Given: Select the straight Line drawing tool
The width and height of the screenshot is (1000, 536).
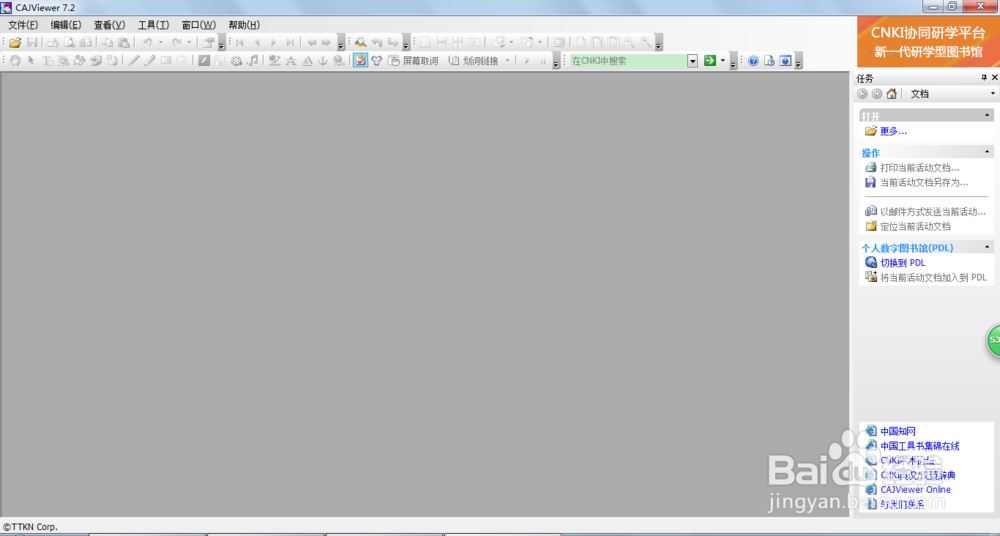Looking at the screenshot, I should click(134, 61).
